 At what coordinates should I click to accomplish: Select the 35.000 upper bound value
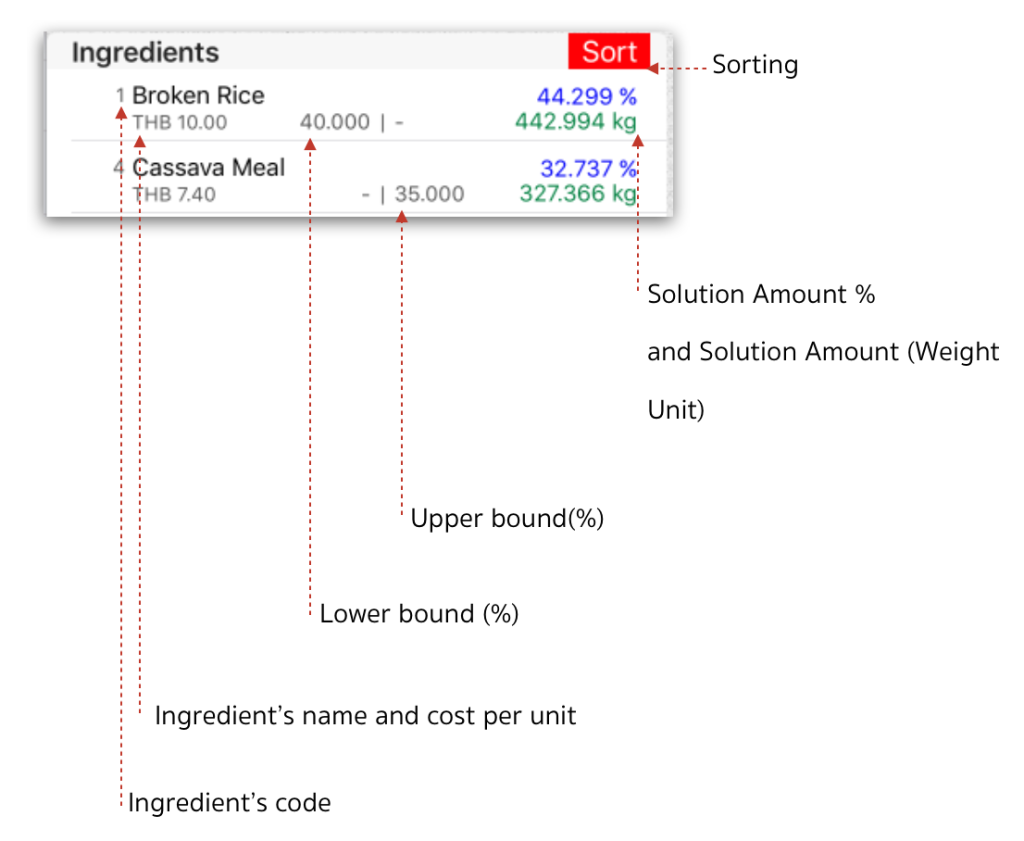(x=429, y=194)
